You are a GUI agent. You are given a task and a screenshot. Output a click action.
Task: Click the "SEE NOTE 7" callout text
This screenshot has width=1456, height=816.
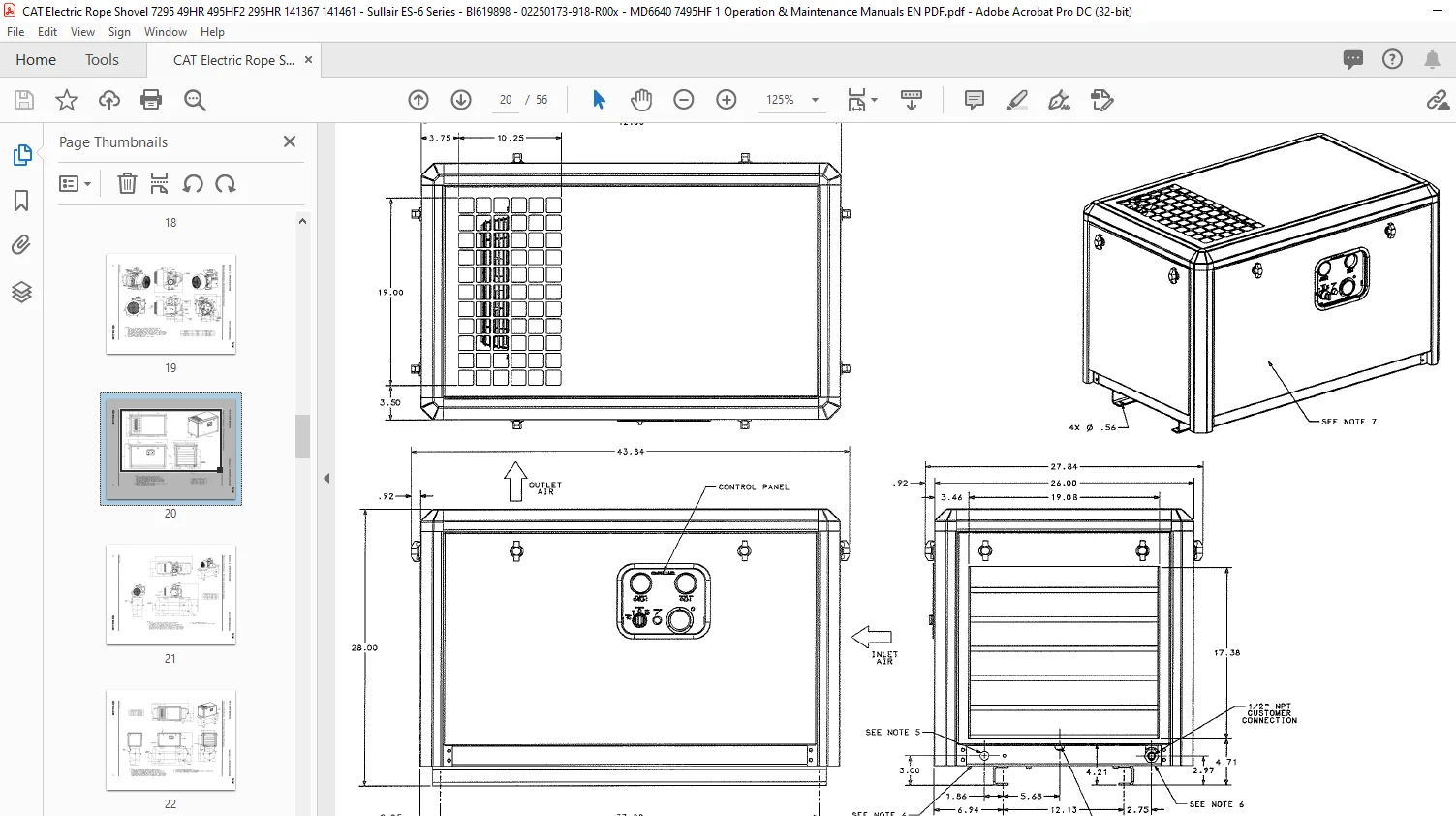pos(1348,422)
